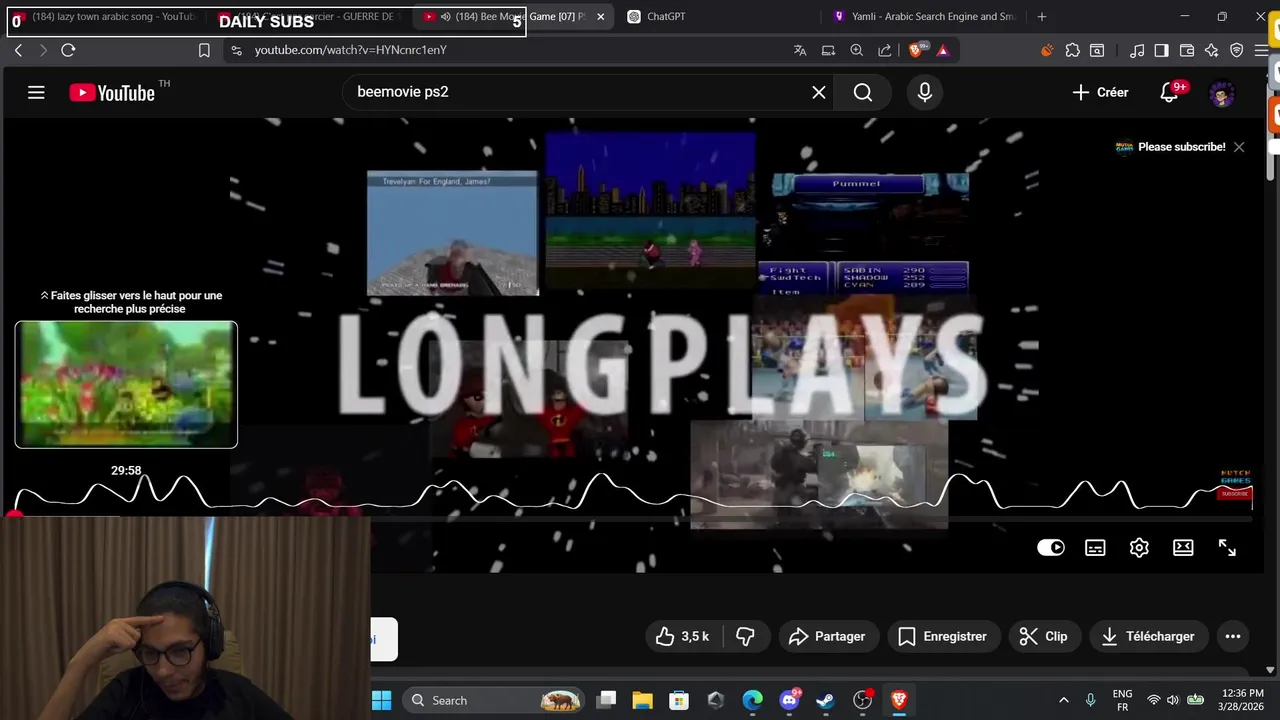Clear the YouTube search text

(819, 92)
